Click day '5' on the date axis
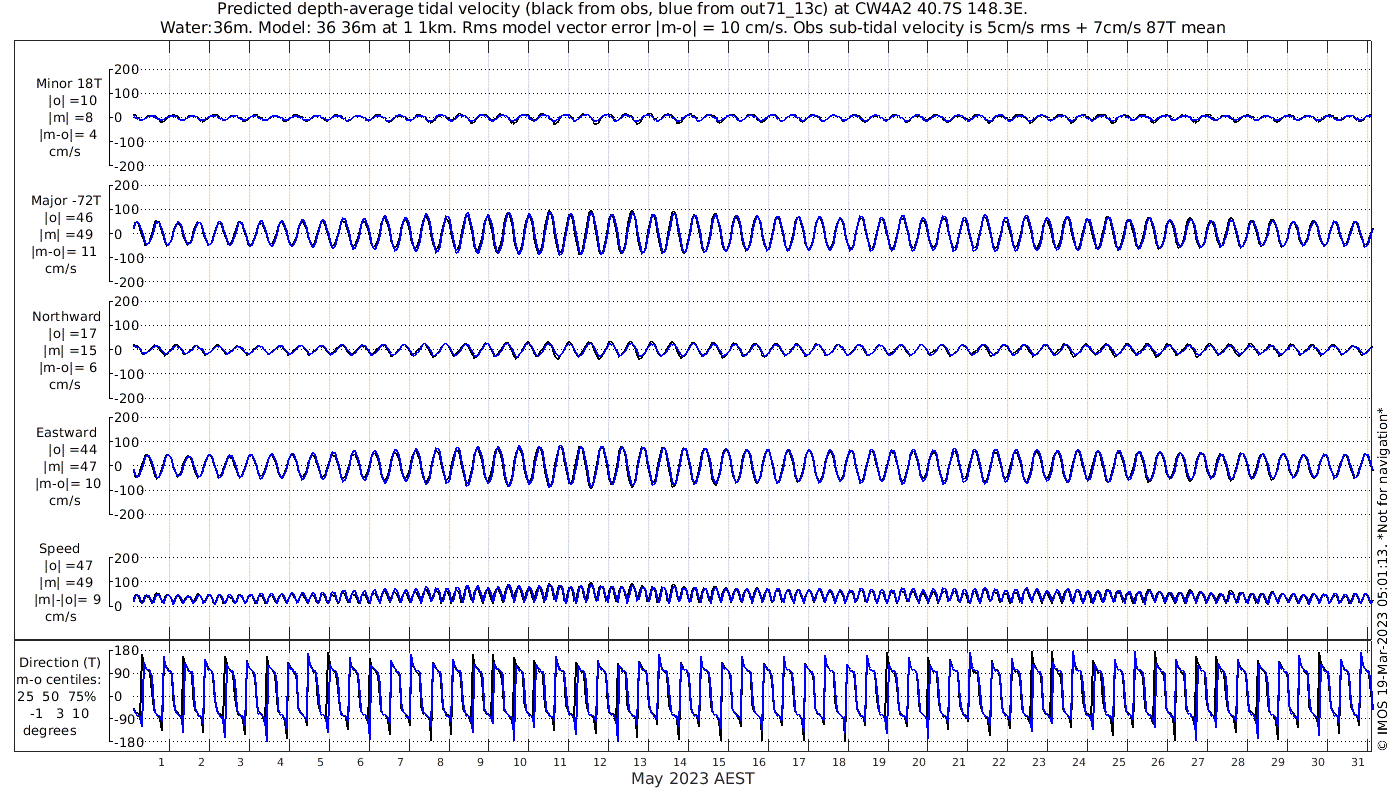The height and width of the screenshot is (800, 1400). tap(320, 761)
